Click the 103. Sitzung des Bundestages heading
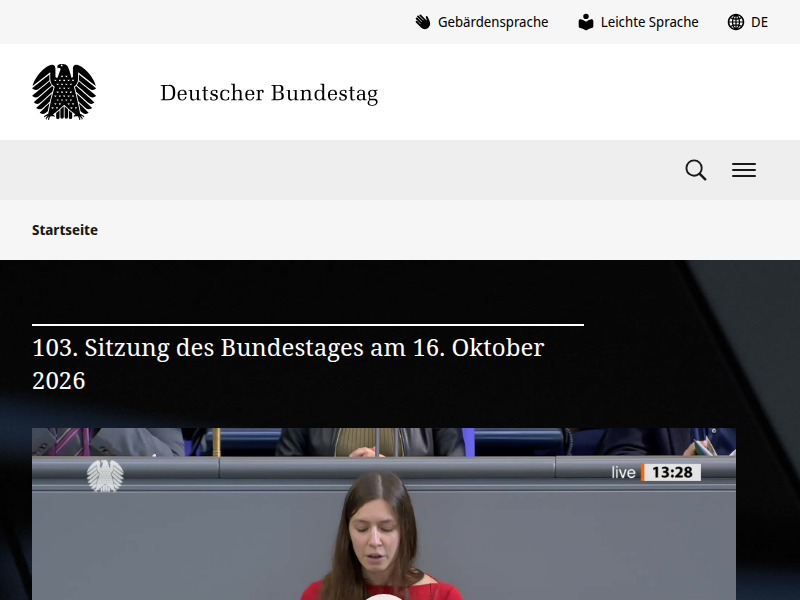The image size is (800, 600). [288, 364]
